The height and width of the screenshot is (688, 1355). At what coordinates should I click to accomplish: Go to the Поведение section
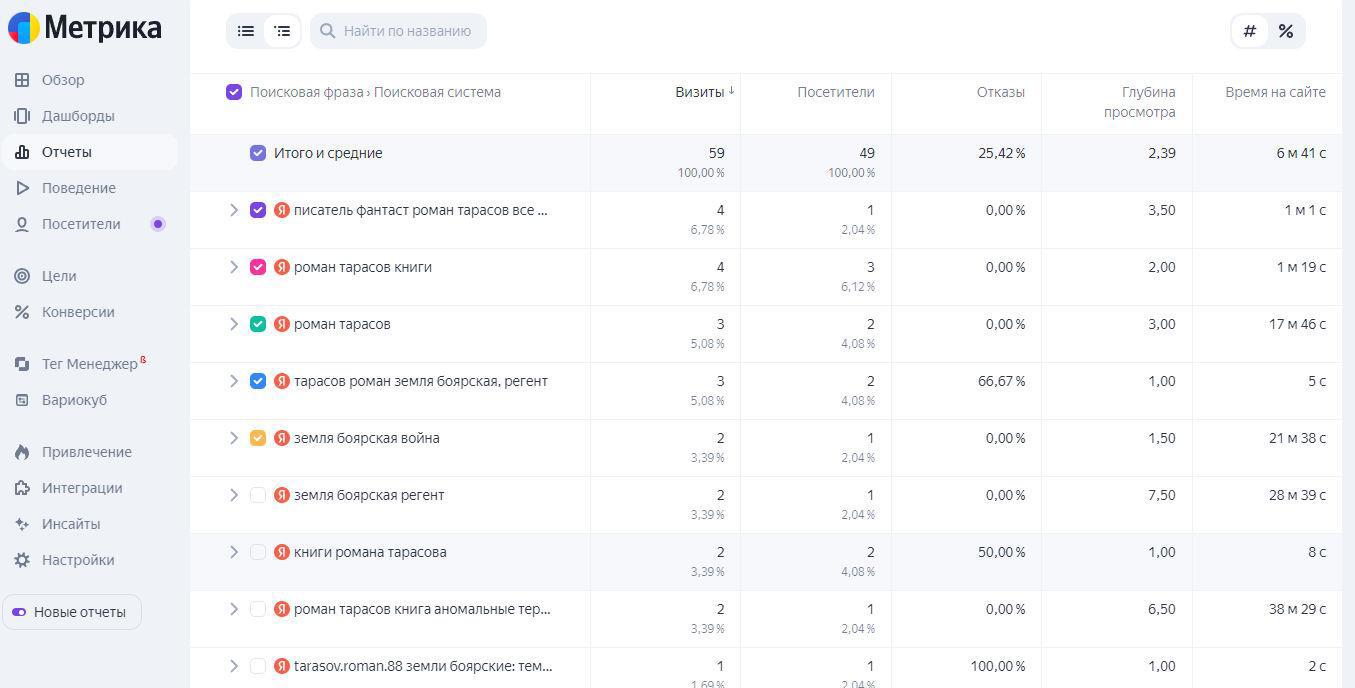click(78, 188)
